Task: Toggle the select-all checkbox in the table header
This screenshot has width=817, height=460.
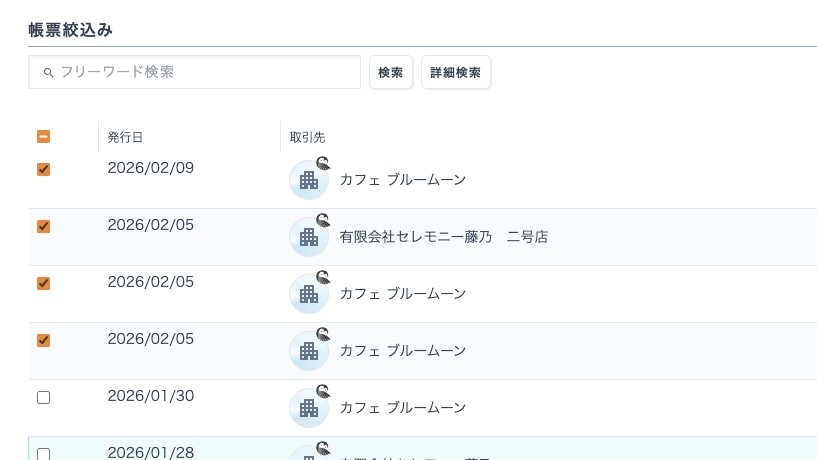Action: click(43, 137)
